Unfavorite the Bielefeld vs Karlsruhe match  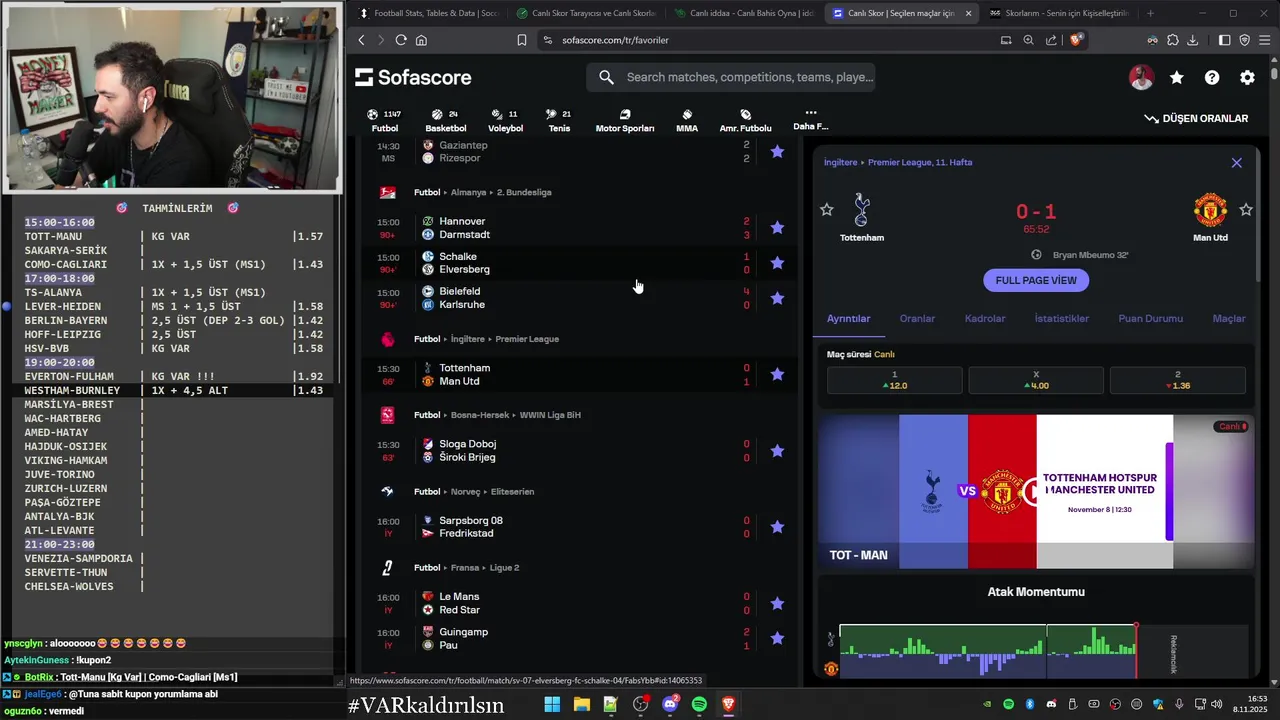pyautogui.click(x=777, y=298)
